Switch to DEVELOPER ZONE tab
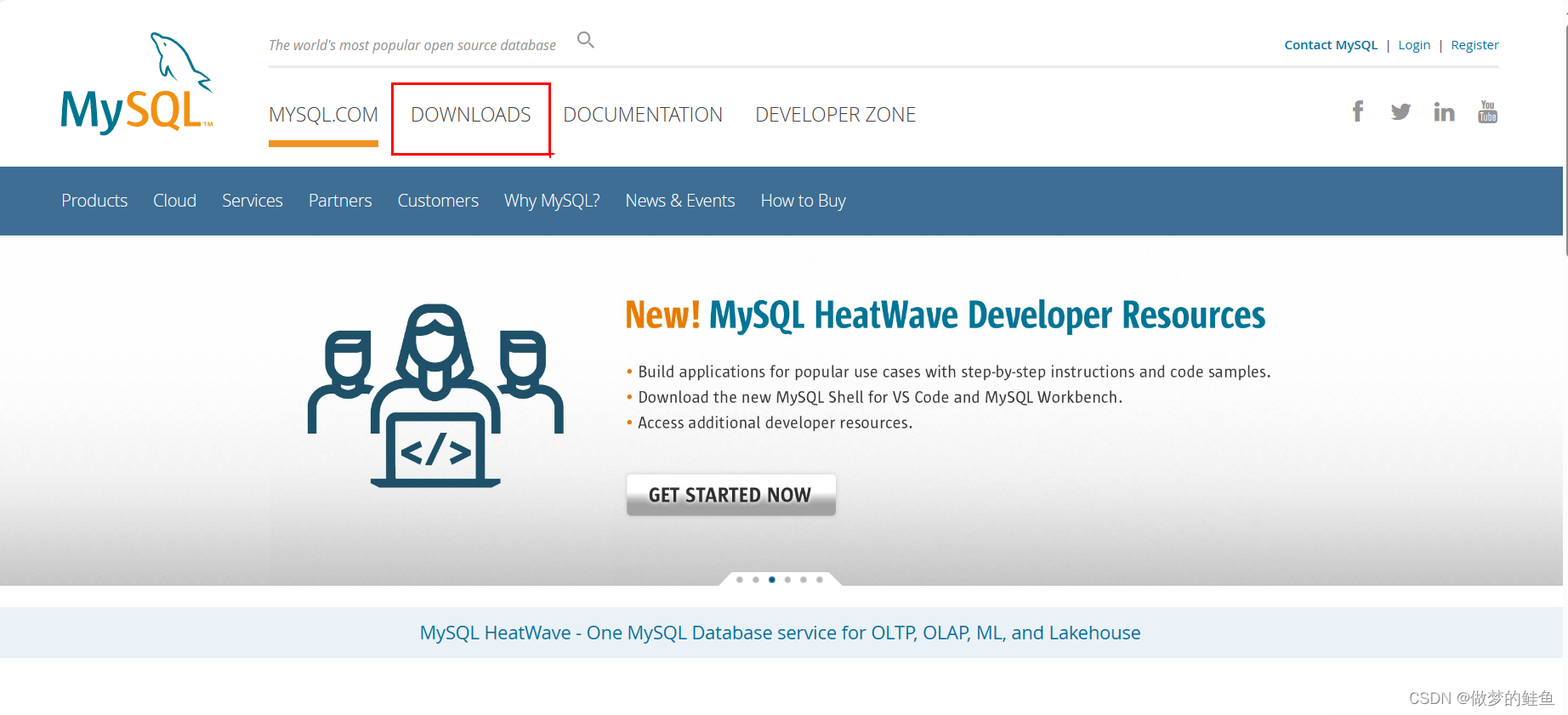 [x=835, y=115]
